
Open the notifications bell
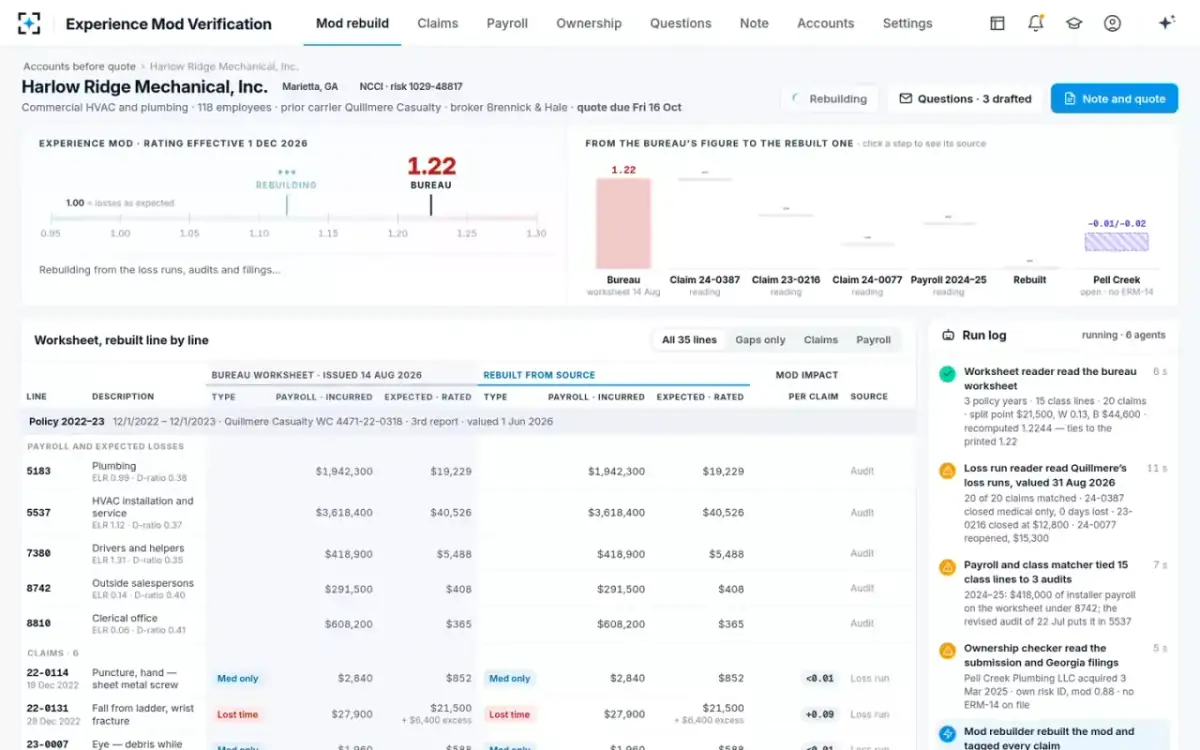click(x=1036, y=23)
